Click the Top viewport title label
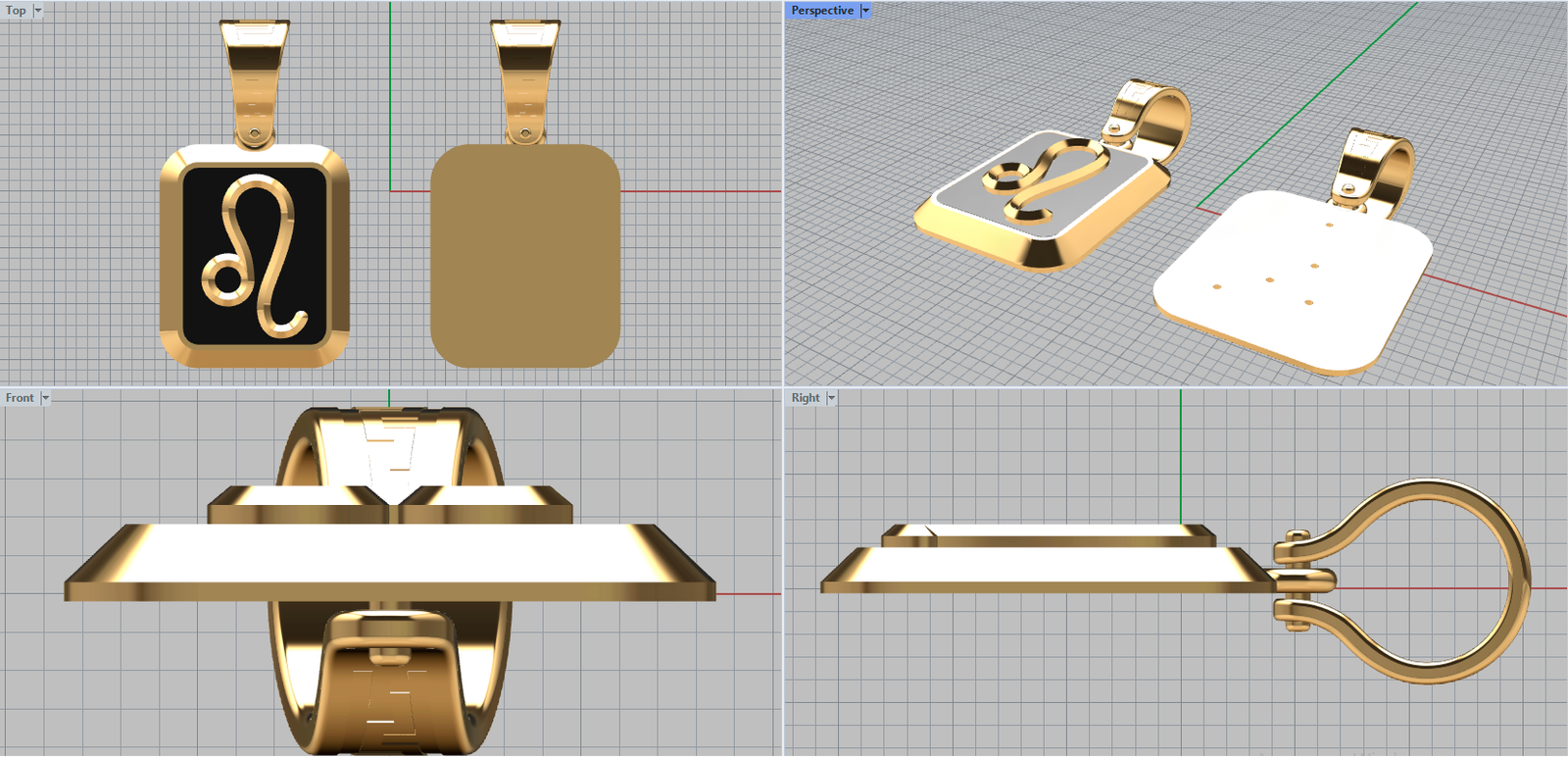Screen dimensions: 1568x757 (x=16, y=11)
